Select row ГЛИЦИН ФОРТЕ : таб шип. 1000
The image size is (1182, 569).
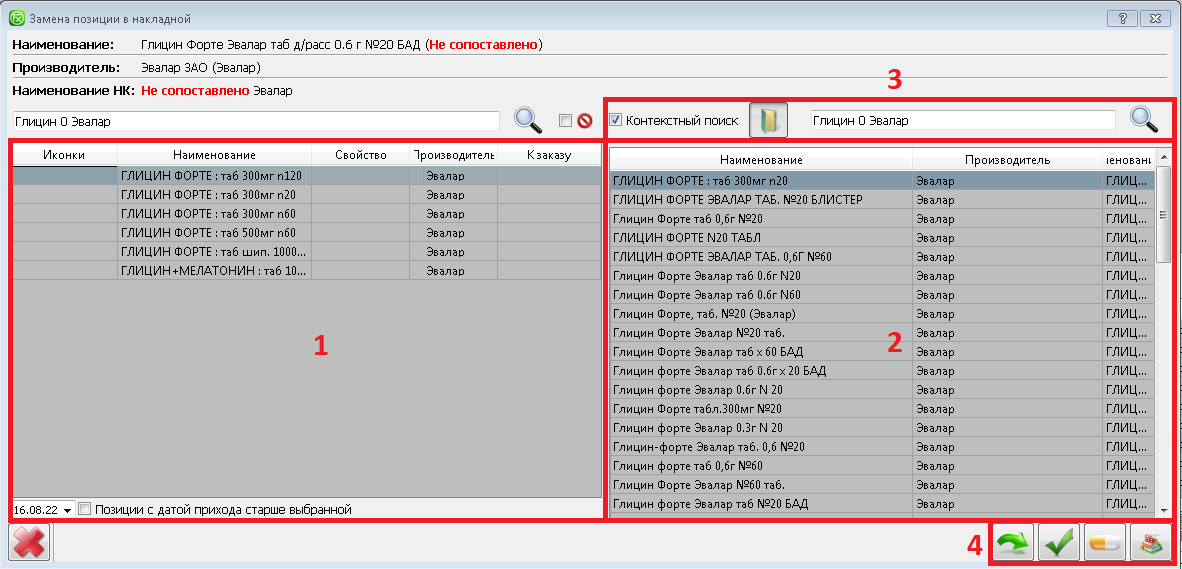(306, 252)
